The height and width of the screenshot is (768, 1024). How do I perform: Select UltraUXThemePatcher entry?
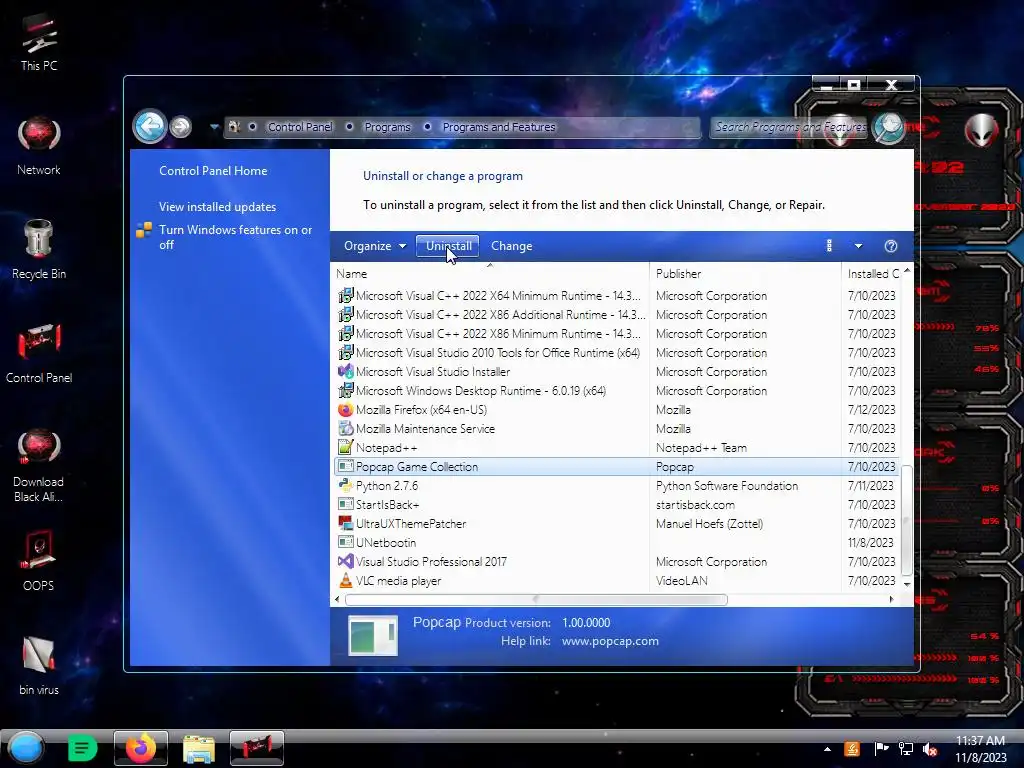(x=616, y=523)
